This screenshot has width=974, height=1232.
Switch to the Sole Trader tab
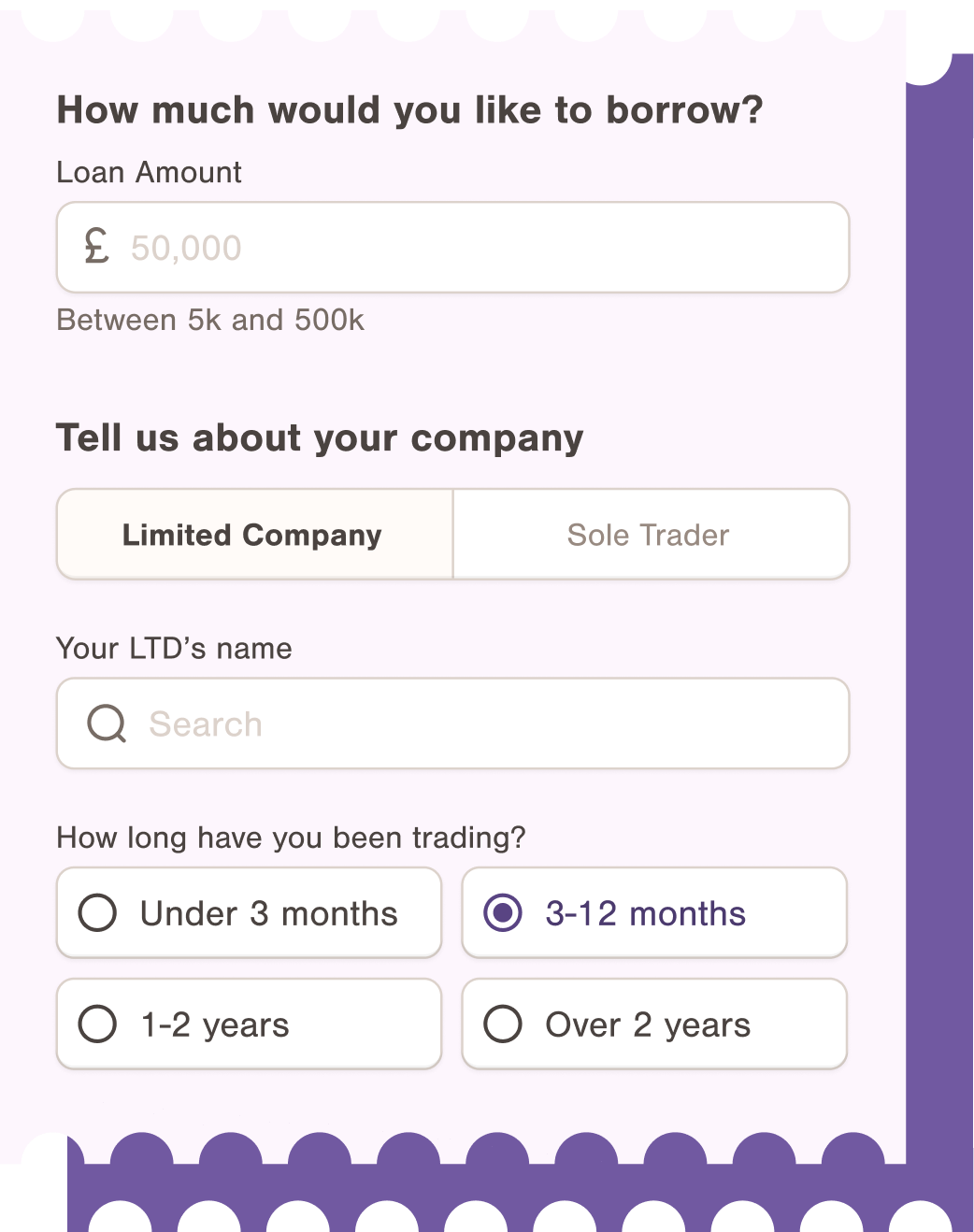(x=651, y=535)
